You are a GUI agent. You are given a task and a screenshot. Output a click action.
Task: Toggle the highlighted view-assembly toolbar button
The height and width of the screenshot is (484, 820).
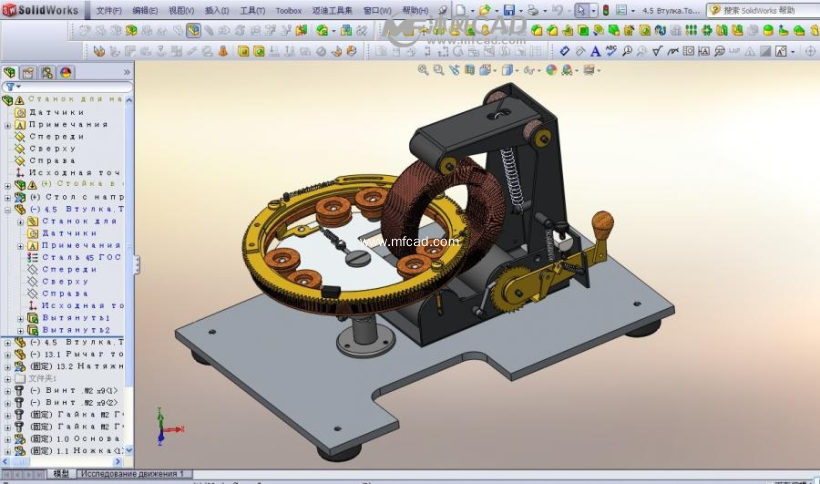(x=193, y=31)
